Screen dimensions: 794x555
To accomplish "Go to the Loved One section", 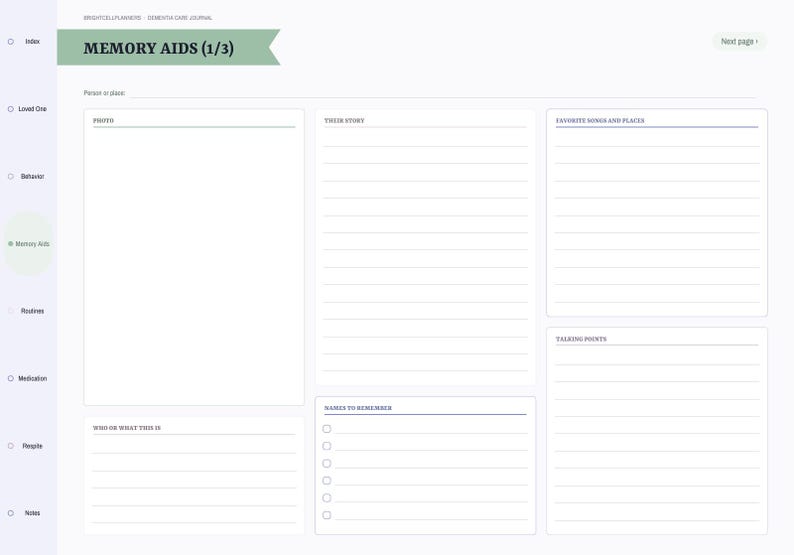I will click(28, 109).
